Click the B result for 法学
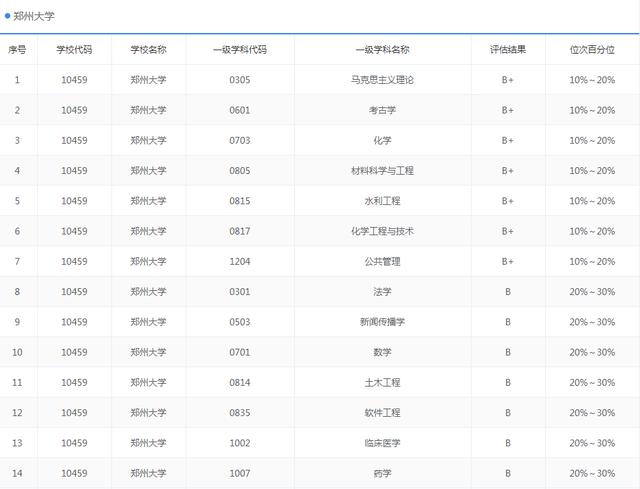This screenshot has width=640, height=489. pos(508,292)
